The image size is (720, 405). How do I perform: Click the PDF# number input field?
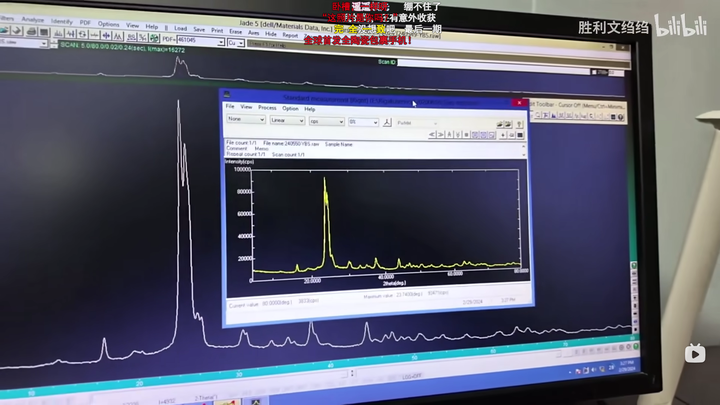[x=200, y=40]
